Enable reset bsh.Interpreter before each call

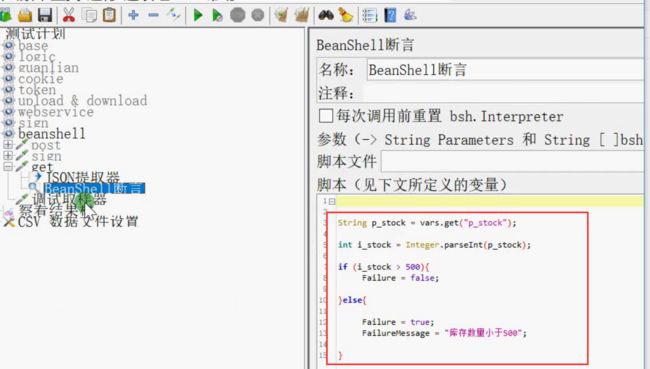[x=326, y=116]
